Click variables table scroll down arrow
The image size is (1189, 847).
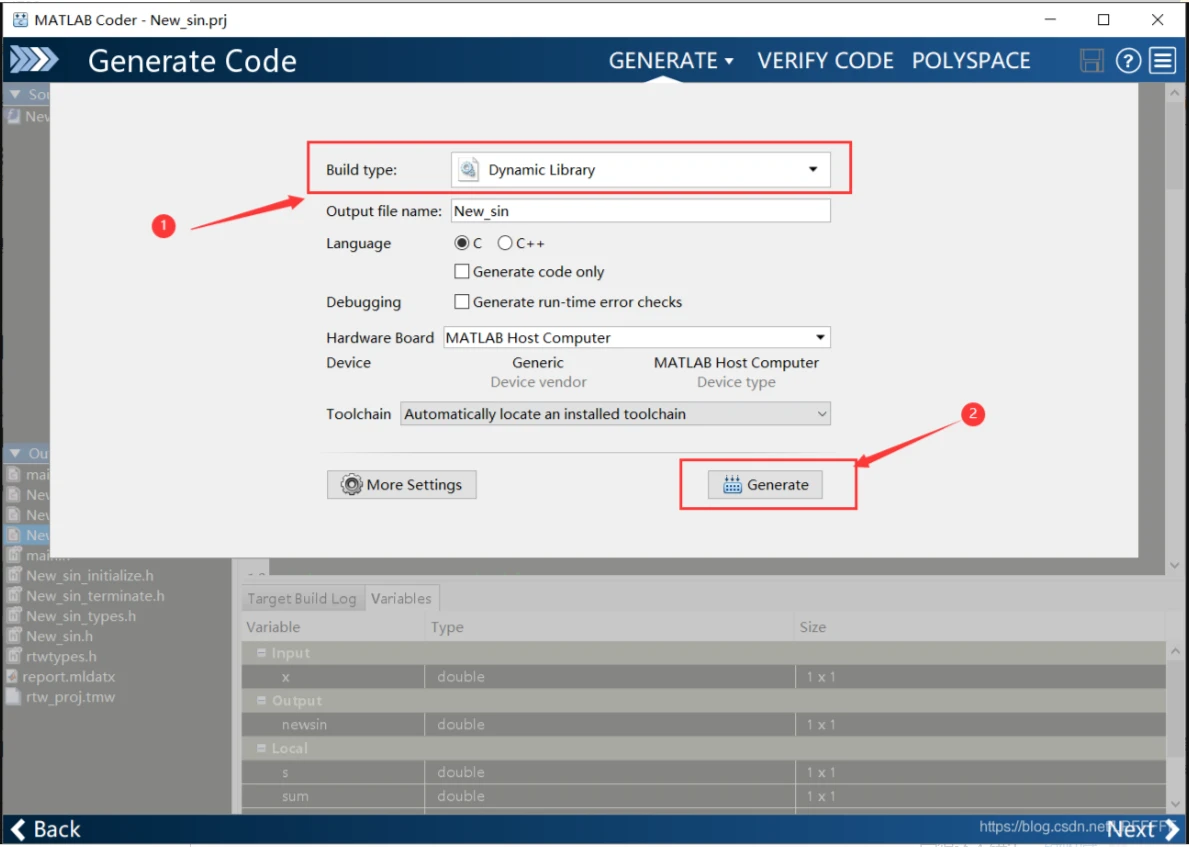point(1175,804)
